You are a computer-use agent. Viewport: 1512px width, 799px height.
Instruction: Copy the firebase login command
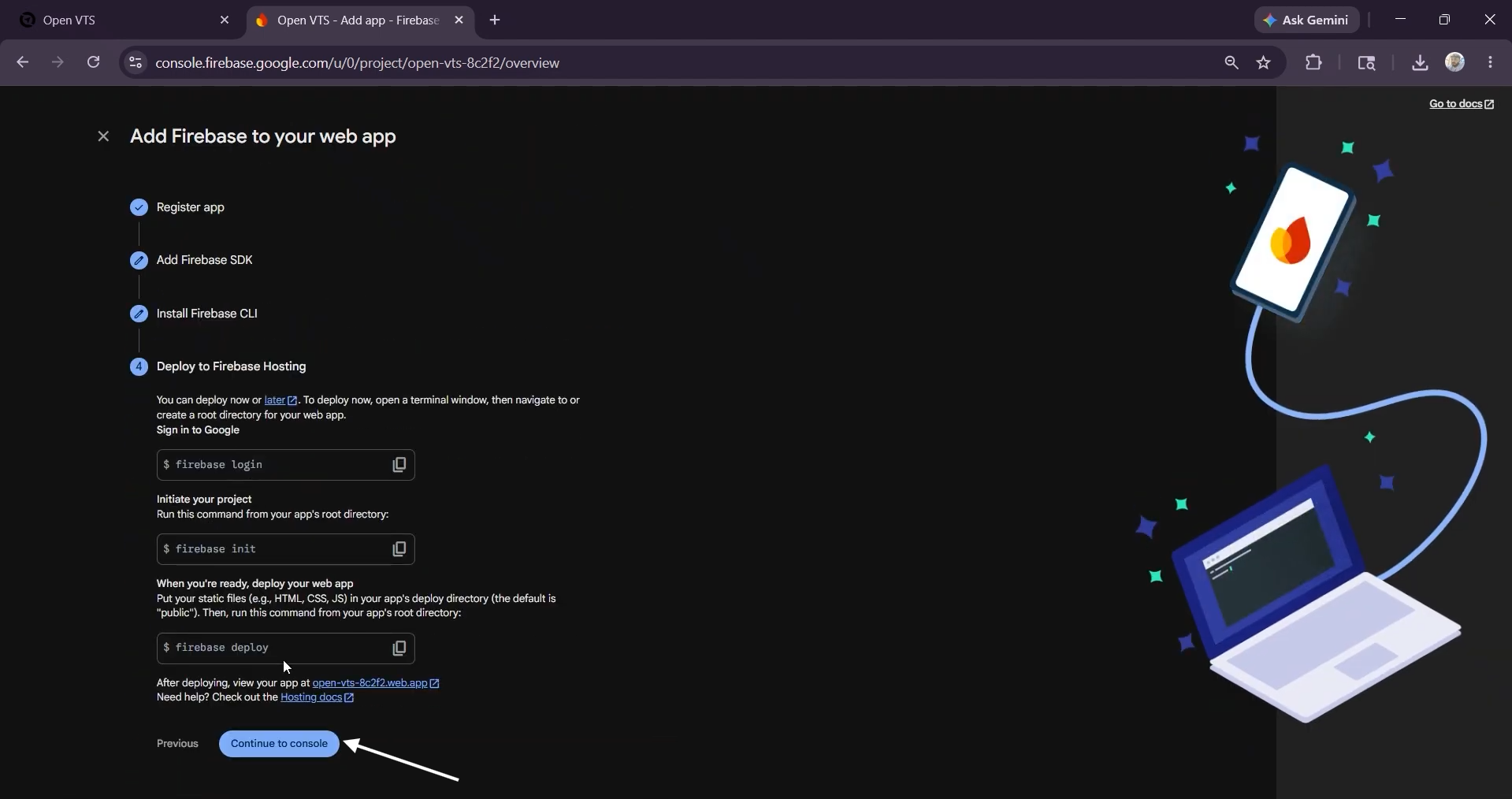399,465
